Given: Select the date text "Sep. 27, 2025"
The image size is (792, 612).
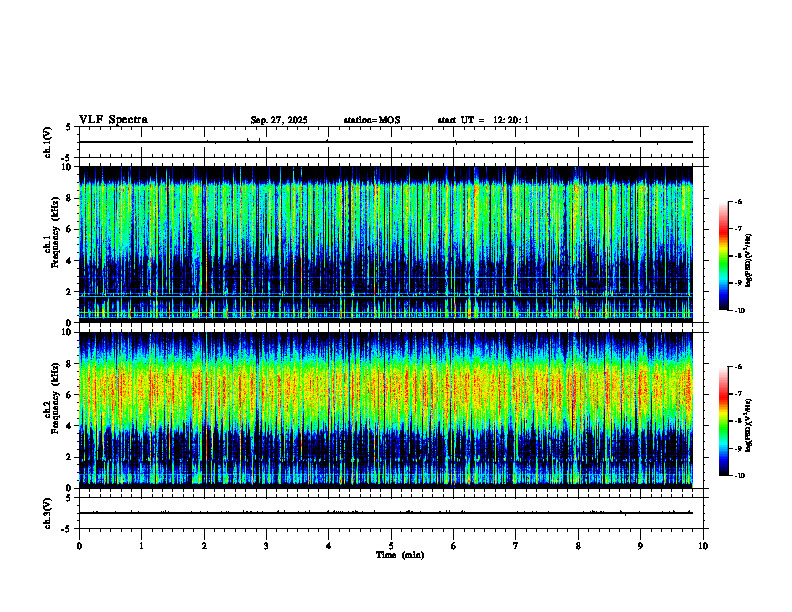Looking at the screenshot, I should tap(279, 120).
